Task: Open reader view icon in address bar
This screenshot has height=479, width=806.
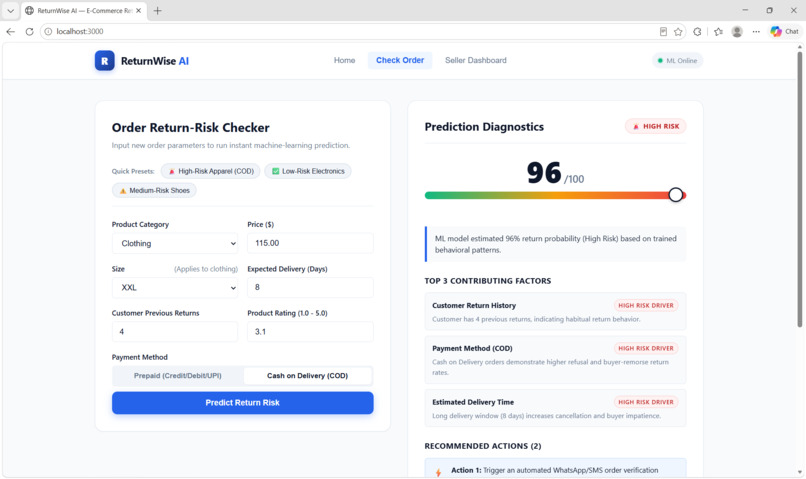Action: (663, 32)
